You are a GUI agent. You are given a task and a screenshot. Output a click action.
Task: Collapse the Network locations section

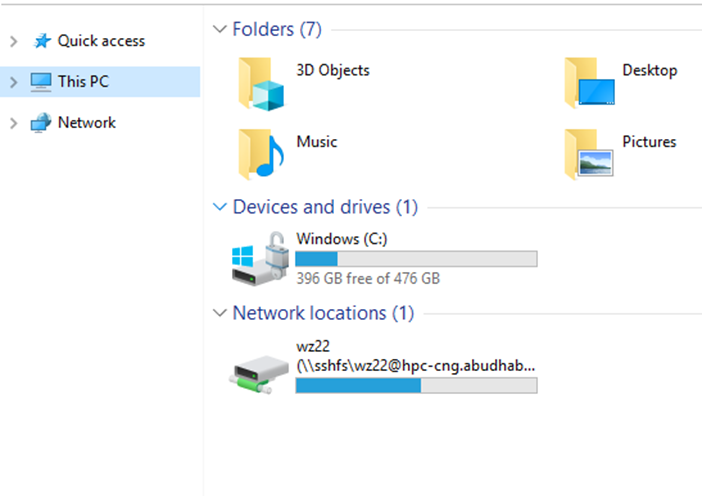(220, 313)
